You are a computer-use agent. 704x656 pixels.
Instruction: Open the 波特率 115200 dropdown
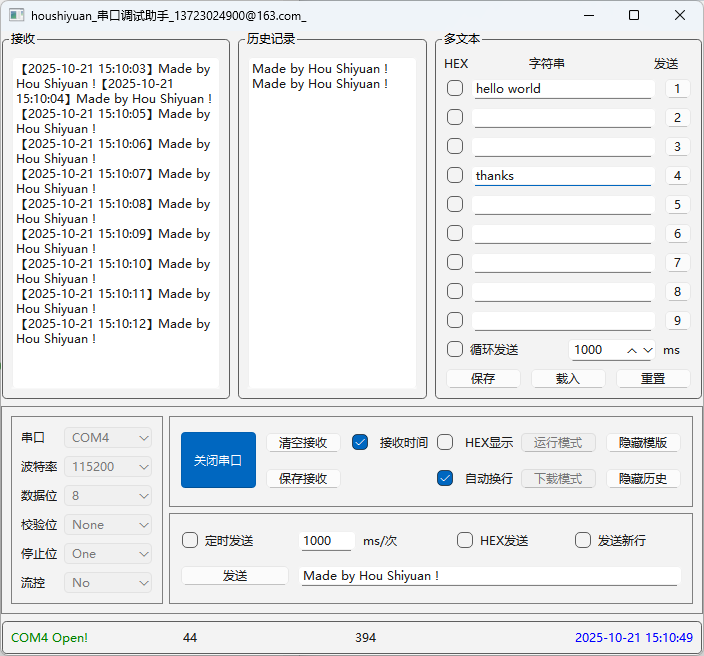108,467
